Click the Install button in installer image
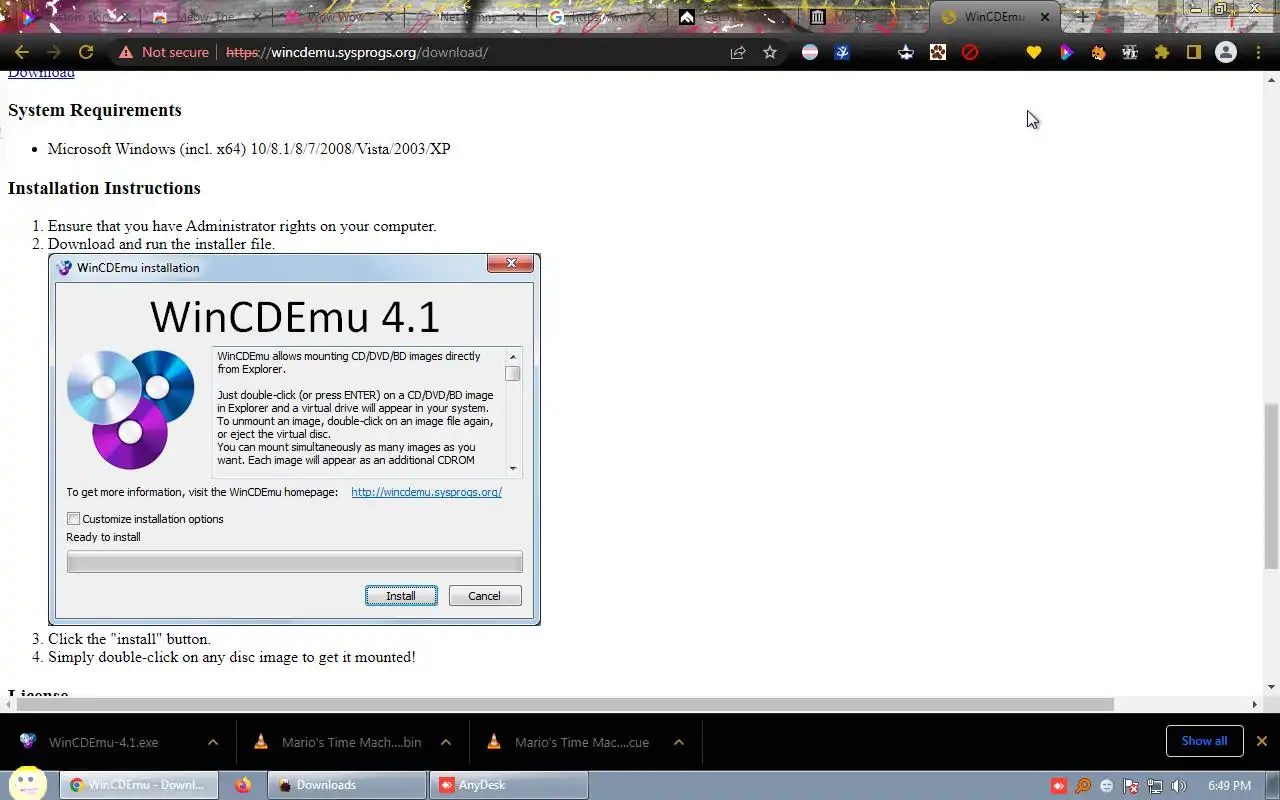 click(401, 596)
